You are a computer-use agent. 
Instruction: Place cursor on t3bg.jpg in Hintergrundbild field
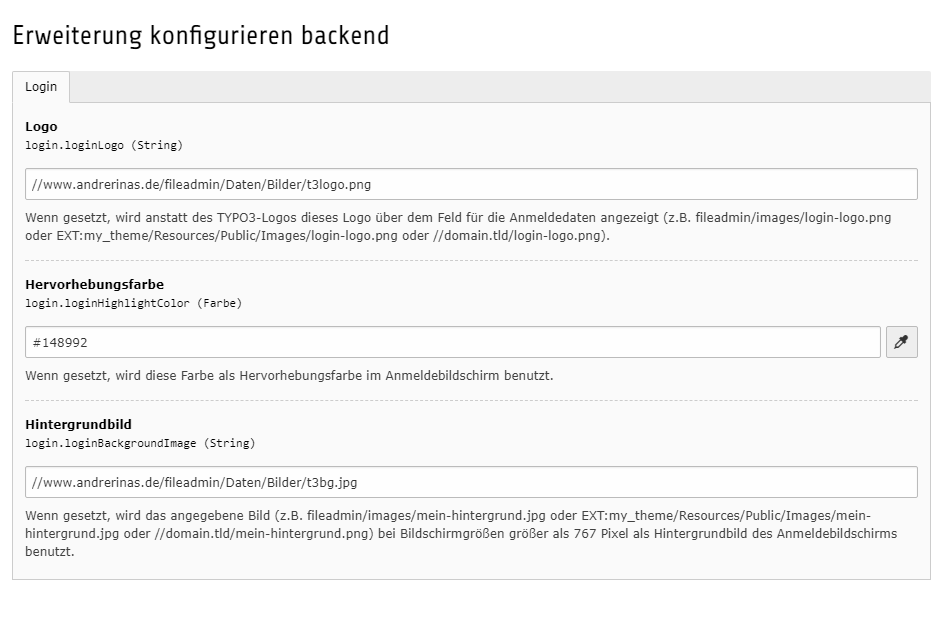(332, 483)
